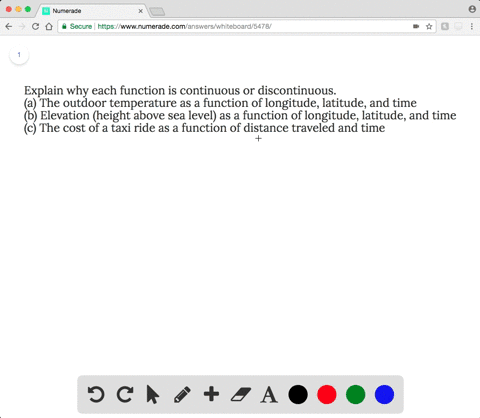Image resolution: width=480 pixels, height=418 pixels.
Task: Click the camera icon in address bar
Action: pyautogui.click(x=416, y=26)
